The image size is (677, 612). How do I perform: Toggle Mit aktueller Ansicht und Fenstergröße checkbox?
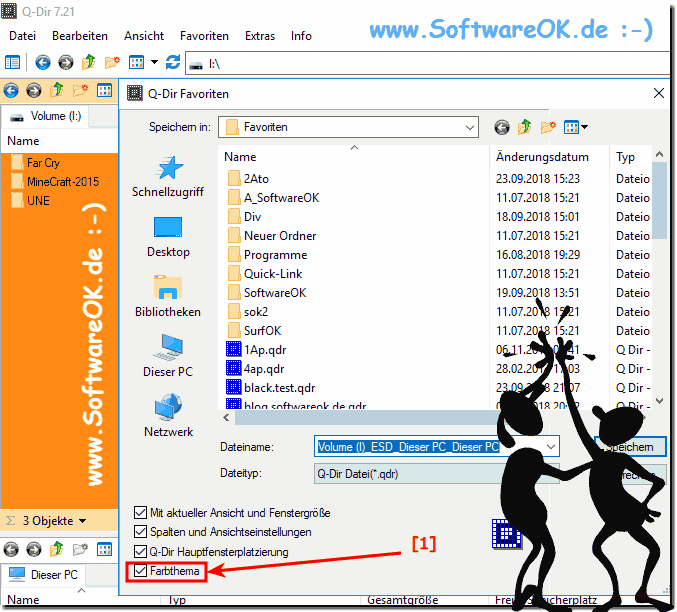pyautogui.click(x=140, y=513)
